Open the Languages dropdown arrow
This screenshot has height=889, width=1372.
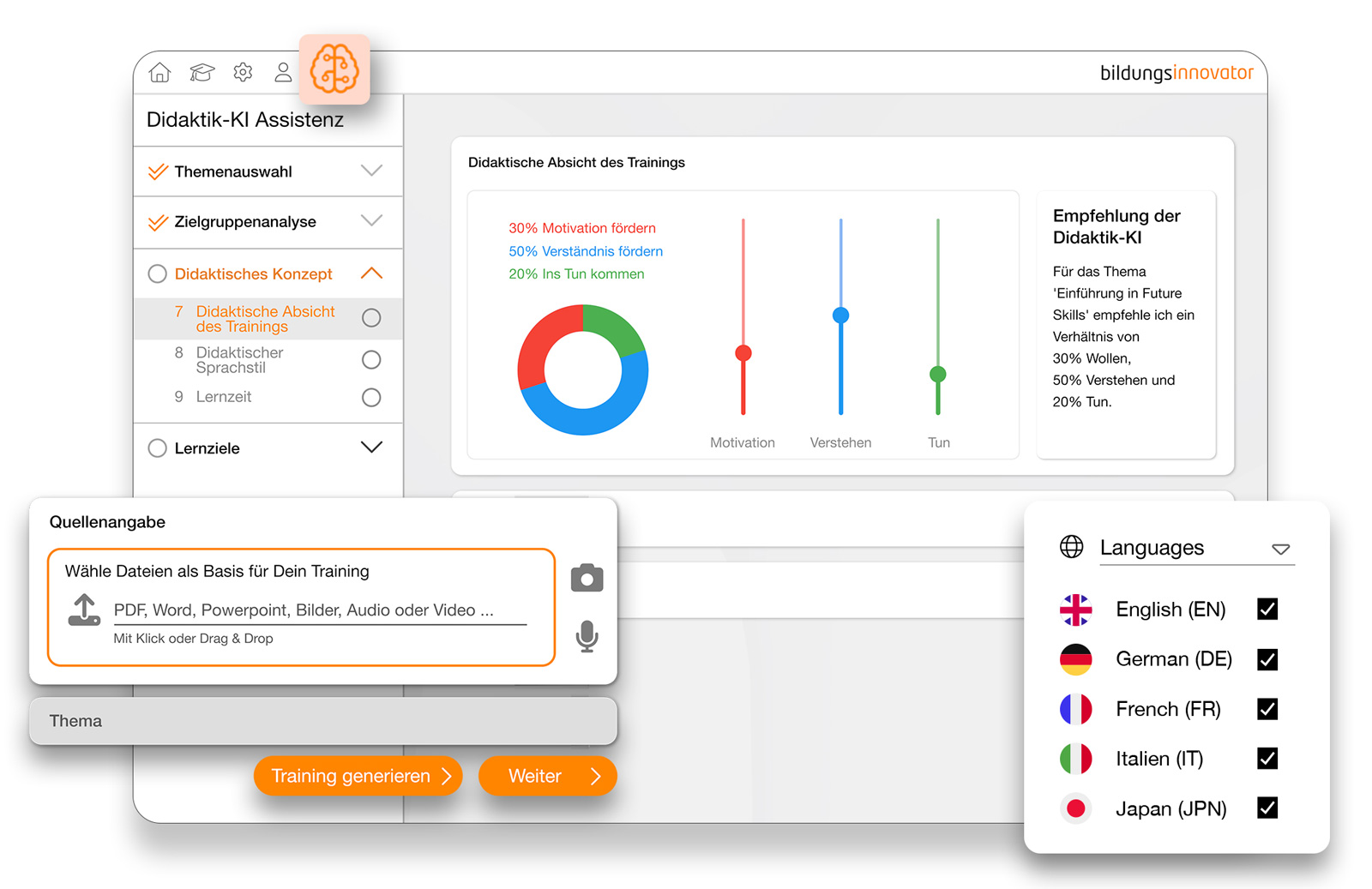[x=1280, y=549]
